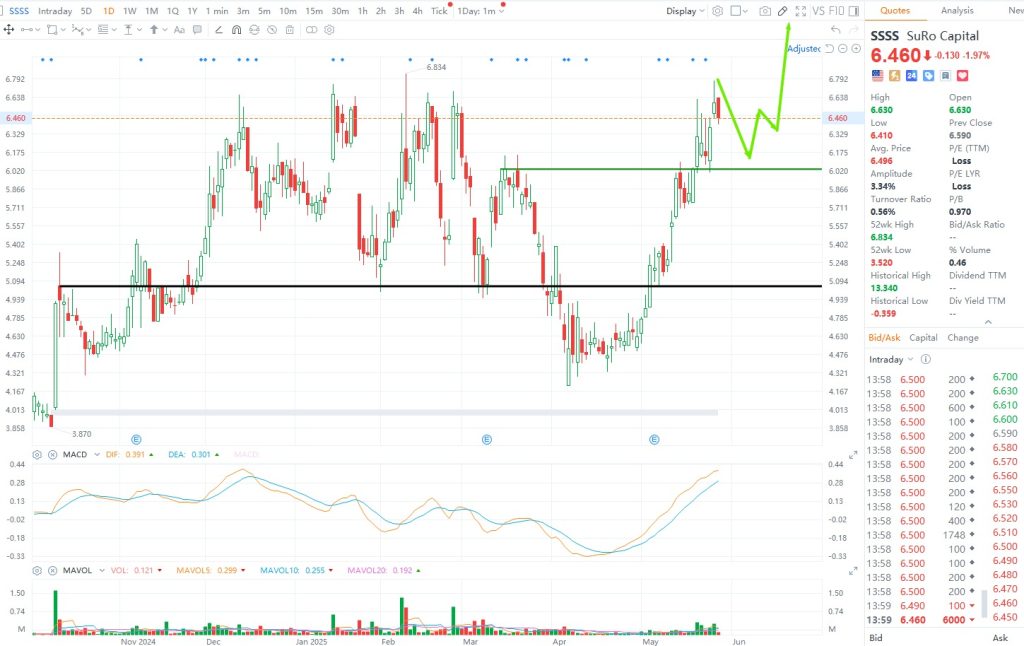This screenshot has height=646, width=1024.
Task: Select the Capital tab
Action: [923, 338]
